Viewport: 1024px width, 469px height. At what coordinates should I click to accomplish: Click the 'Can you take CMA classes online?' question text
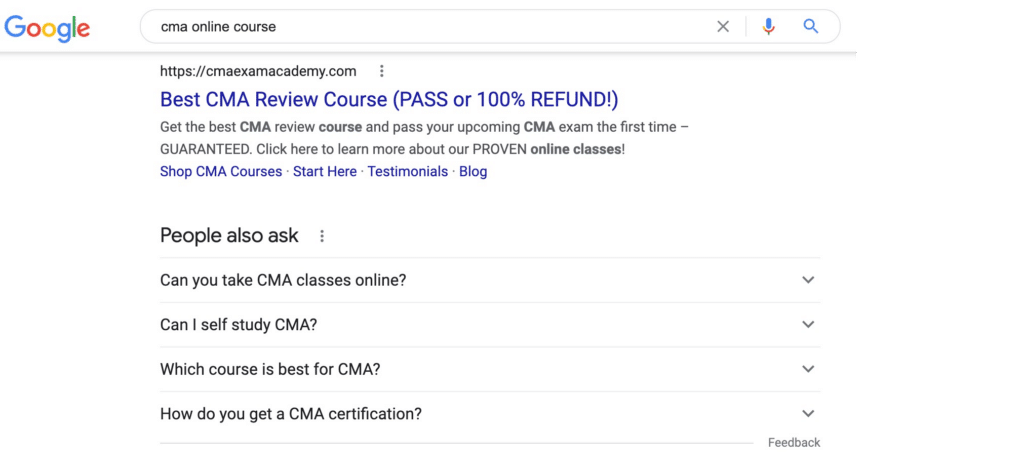[x=283, y=281]
